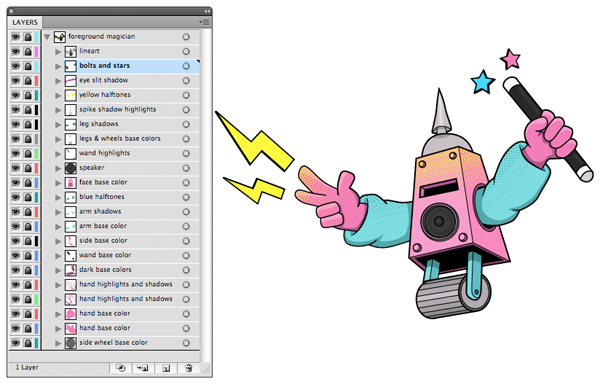Unlock the eye slit shadow layer

coord(28,80)
